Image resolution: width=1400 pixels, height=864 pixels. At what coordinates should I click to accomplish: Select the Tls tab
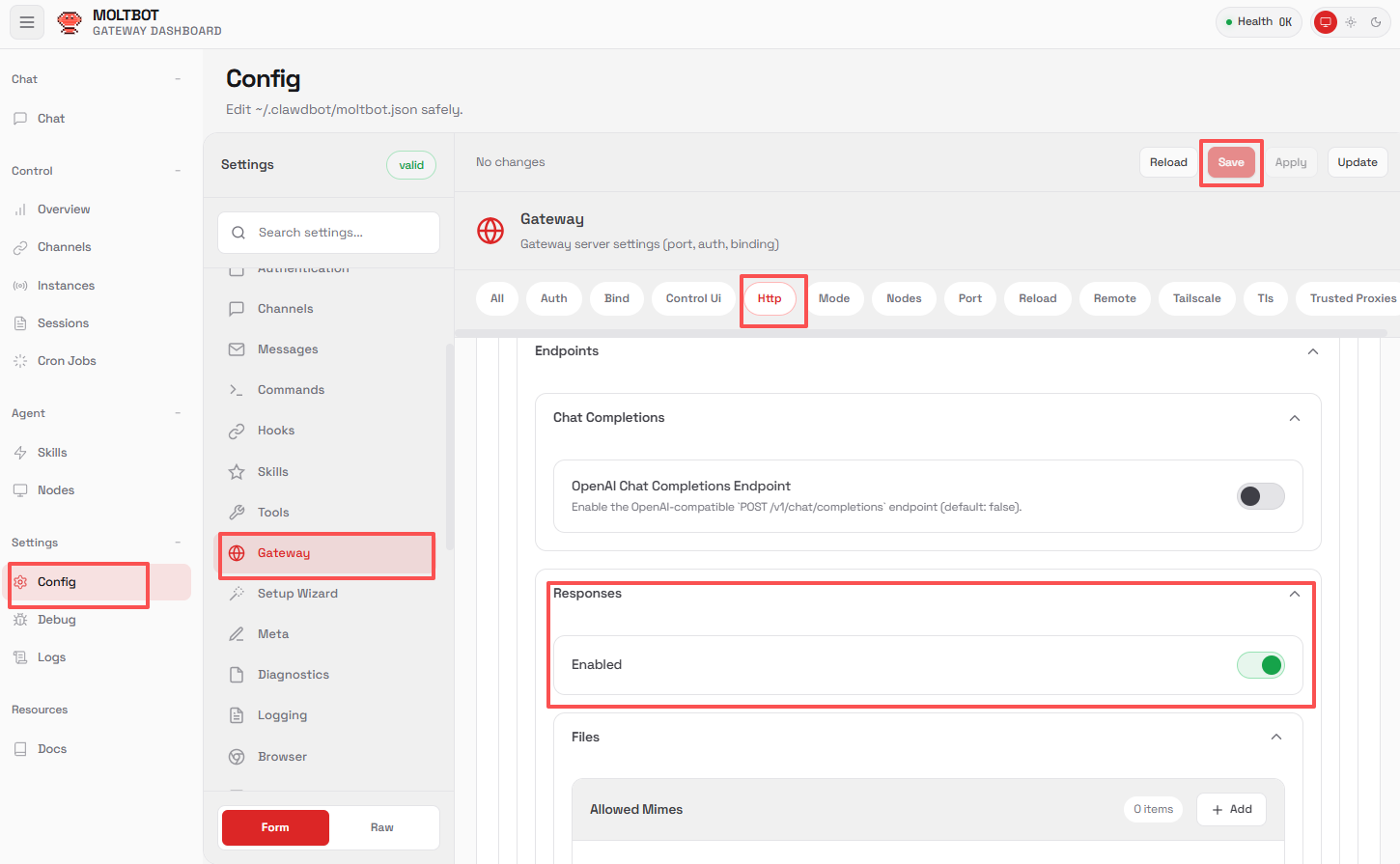[1266, 298]
